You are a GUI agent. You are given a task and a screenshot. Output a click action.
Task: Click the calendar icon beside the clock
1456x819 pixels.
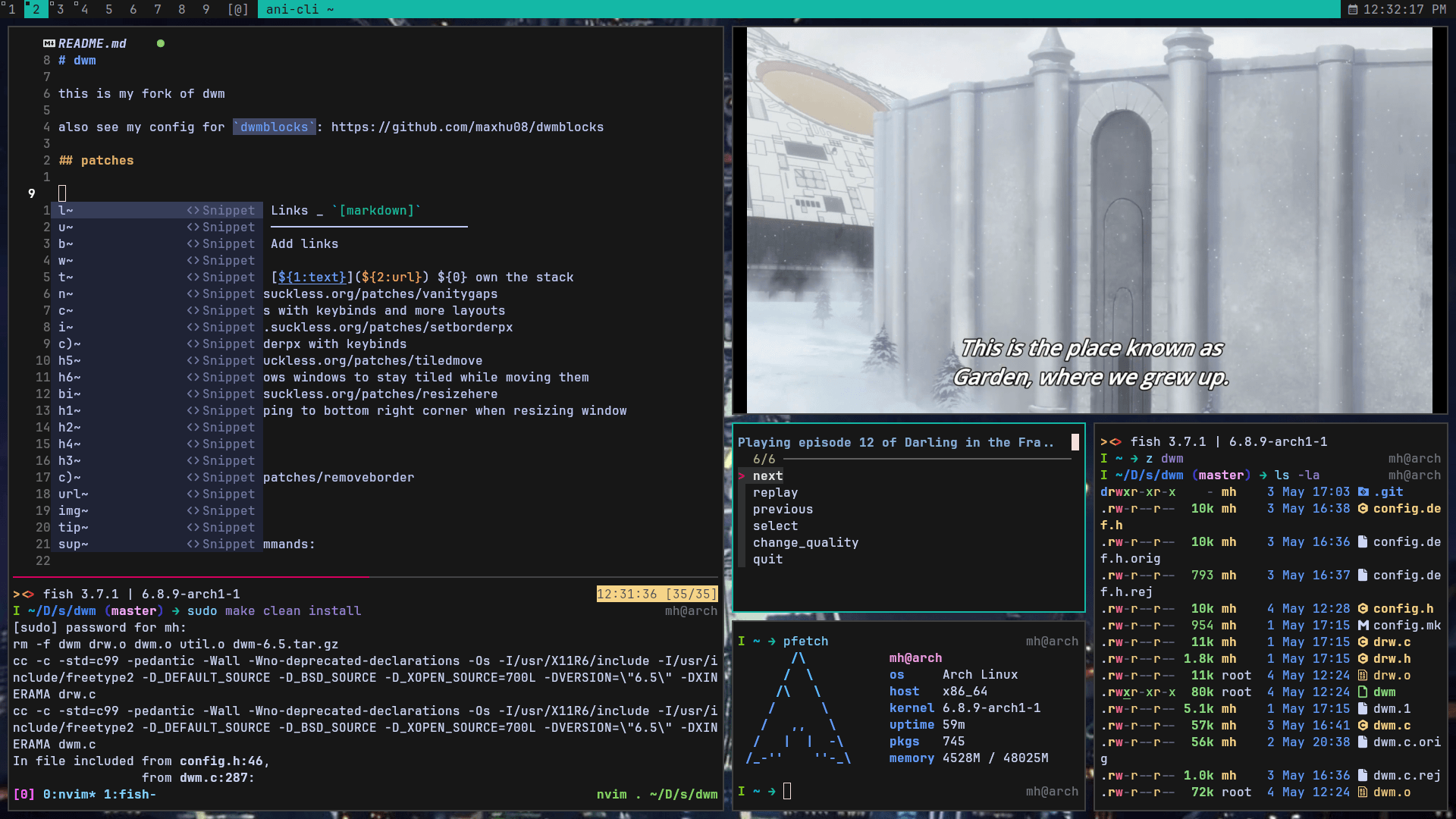tap(1353, 10)
